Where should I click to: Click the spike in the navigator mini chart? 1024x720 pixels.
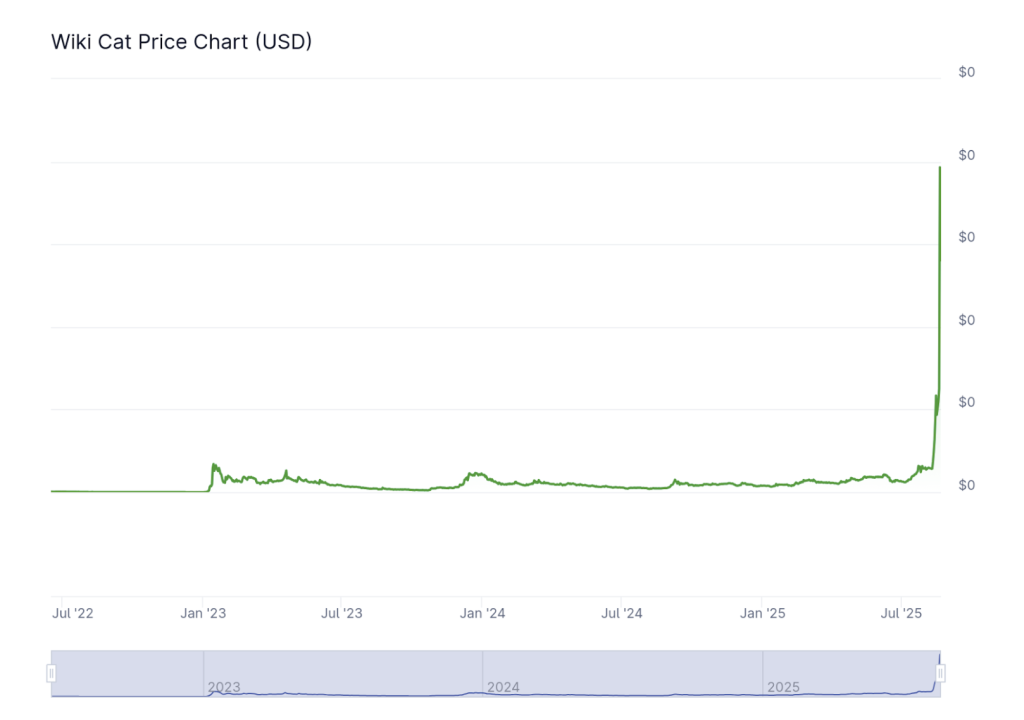point(939,659)
